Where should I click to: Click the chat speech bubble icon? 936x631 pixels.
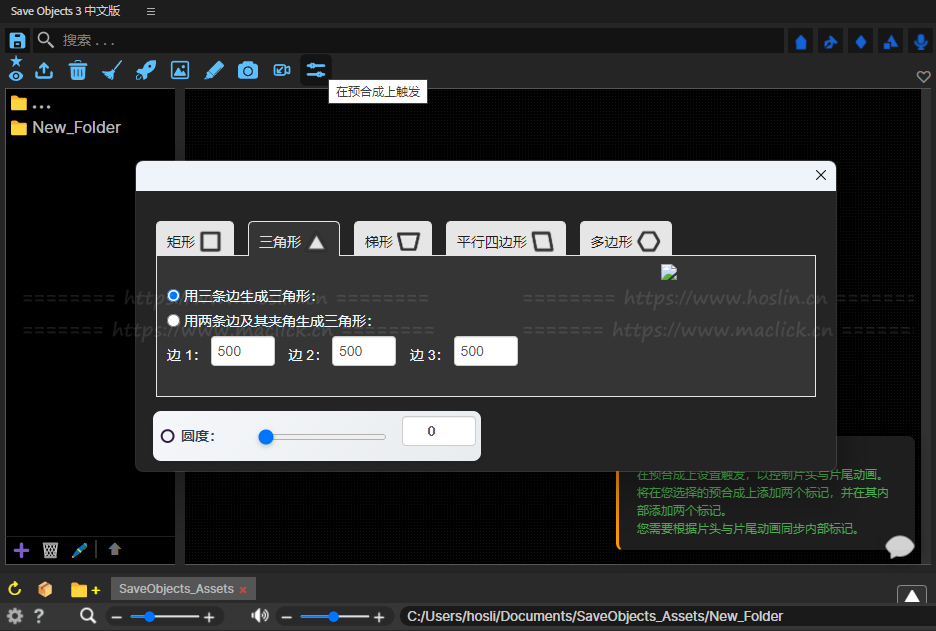point(900,546)
